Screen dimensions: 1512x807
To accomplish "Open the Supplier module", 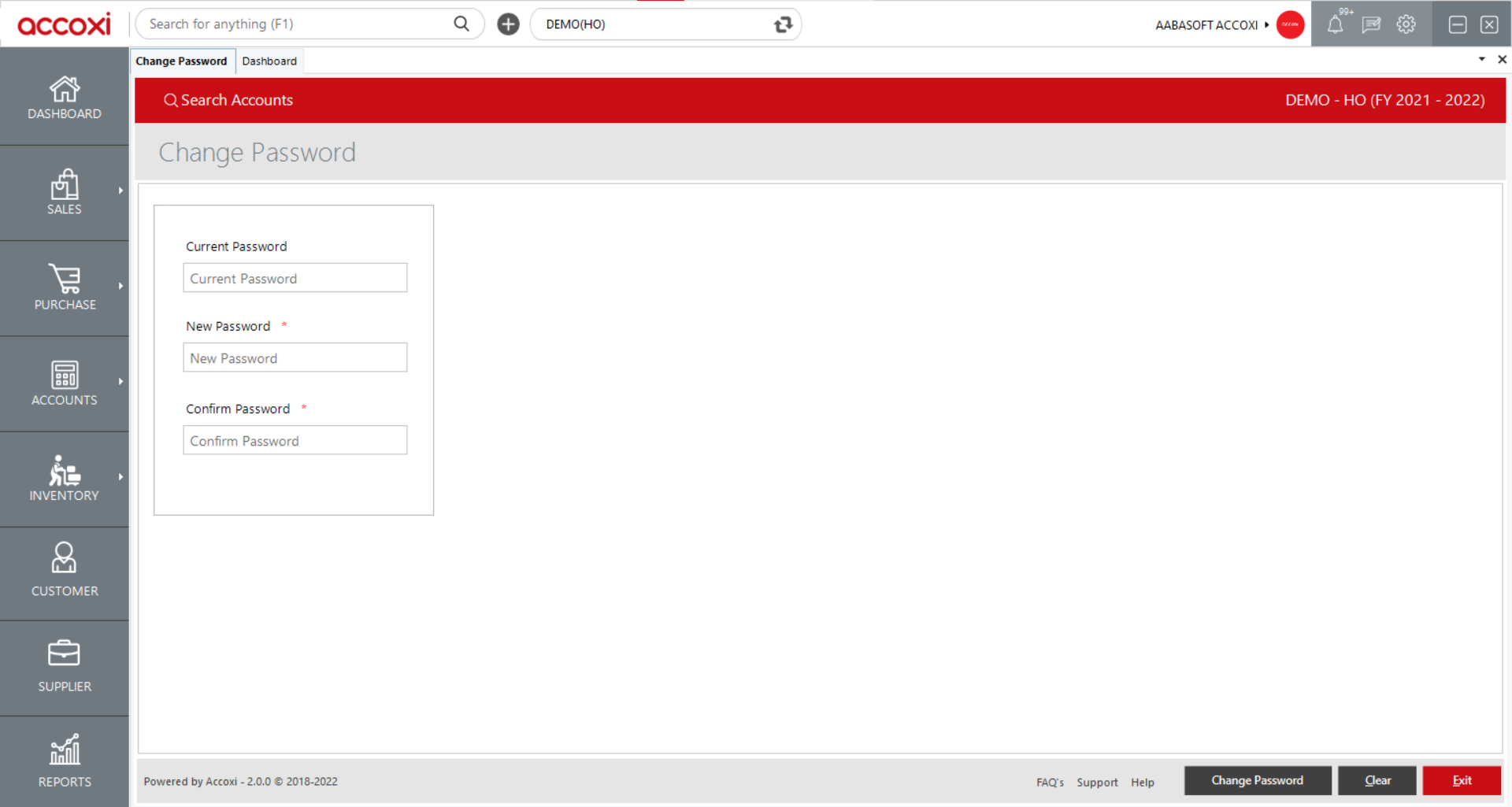I will click(x=65, y=668).
